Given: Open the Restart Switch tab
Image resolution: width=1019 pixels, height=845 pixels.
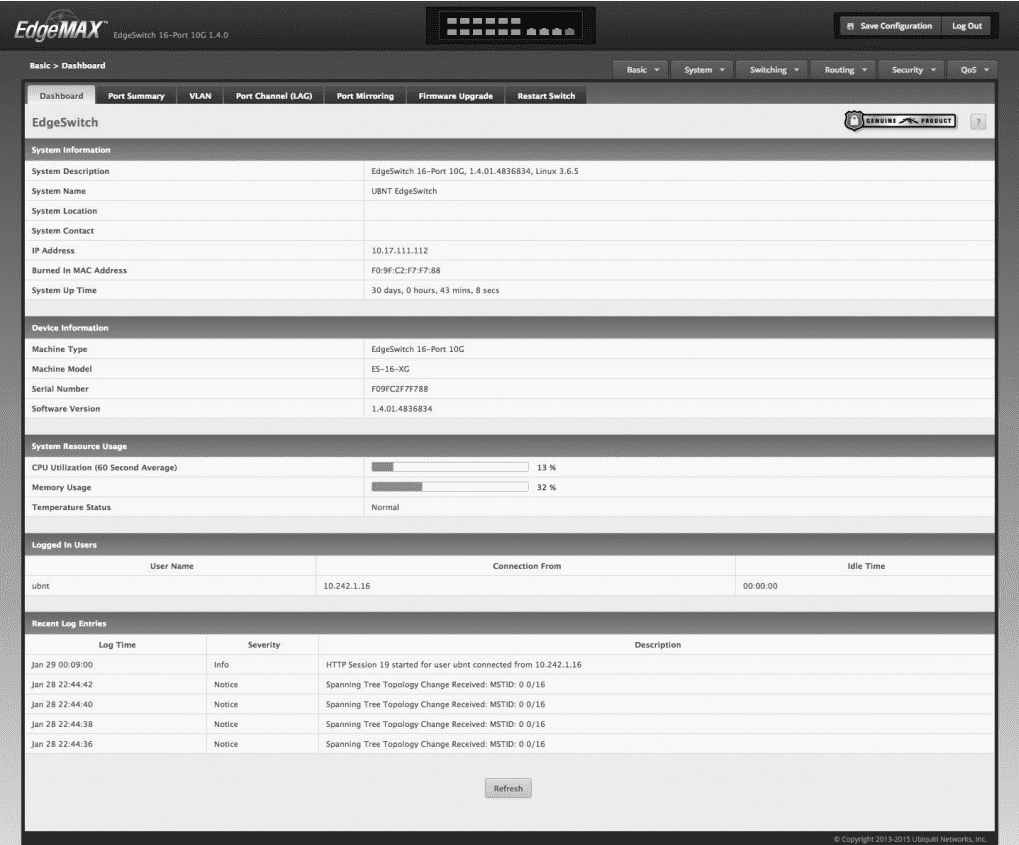Looking at the screenshot, I should coord(546,96).
